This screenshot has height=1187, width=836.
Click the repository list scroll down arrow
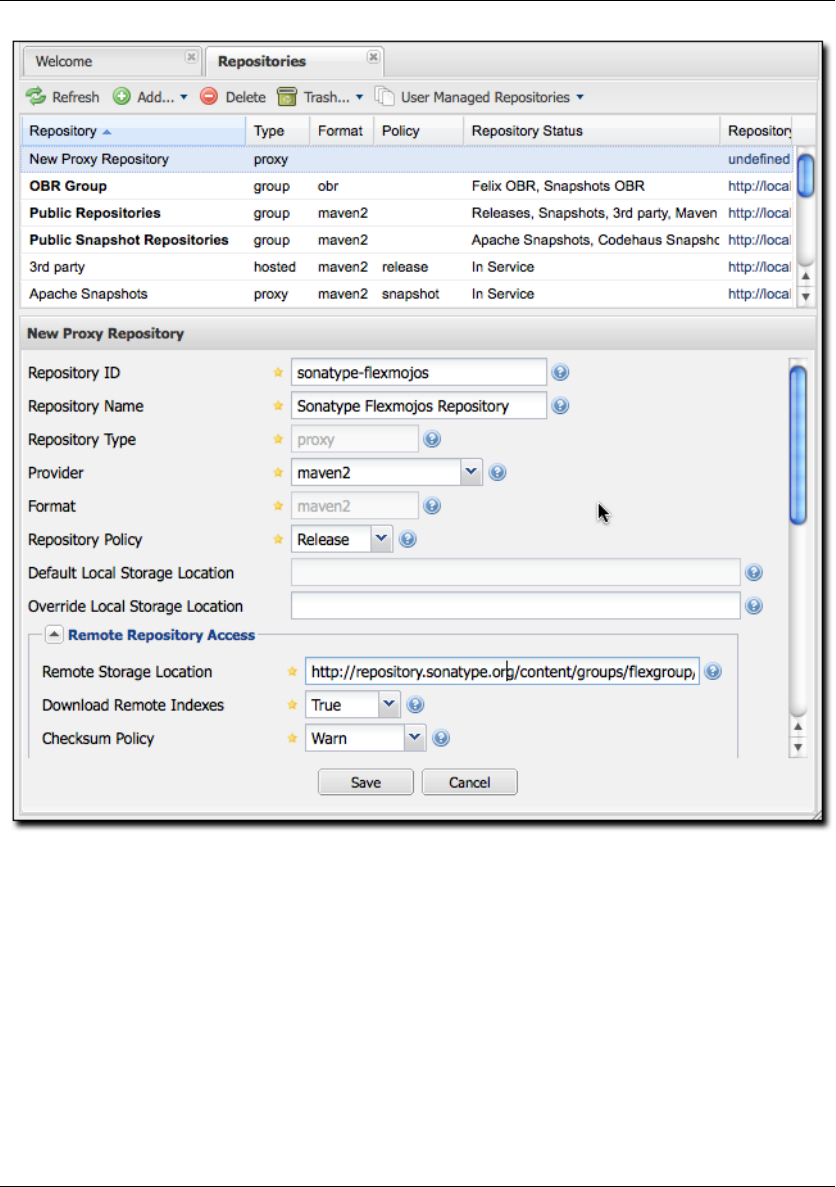[806, 297]
